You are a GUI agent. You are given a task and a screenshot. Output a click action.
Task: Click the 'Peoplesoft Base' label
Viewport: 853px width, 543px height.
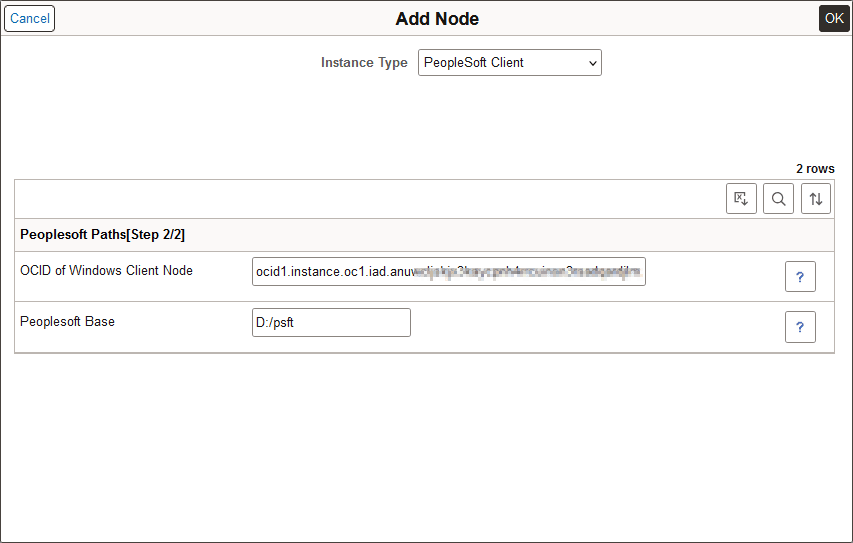(67, 322)
